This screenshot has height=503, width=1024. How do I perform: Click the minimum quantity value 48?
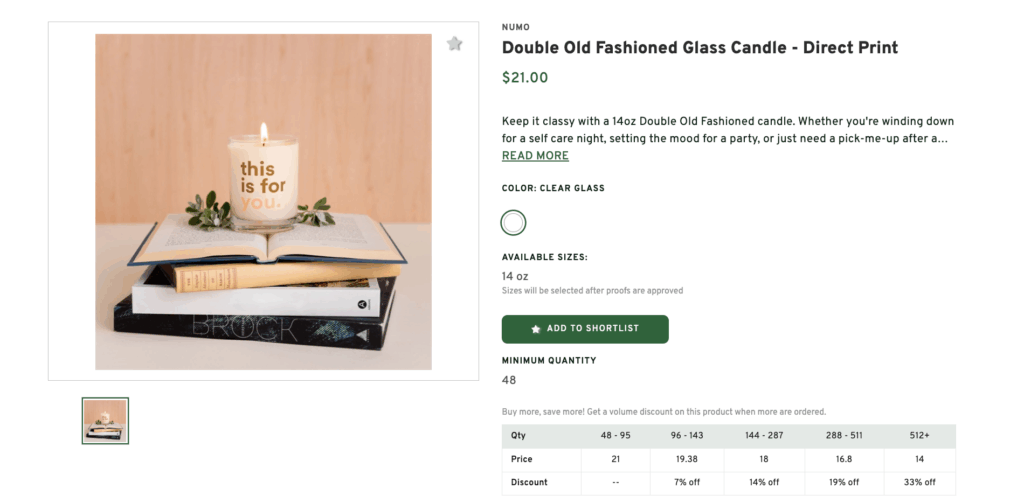(x=509, y=380)
